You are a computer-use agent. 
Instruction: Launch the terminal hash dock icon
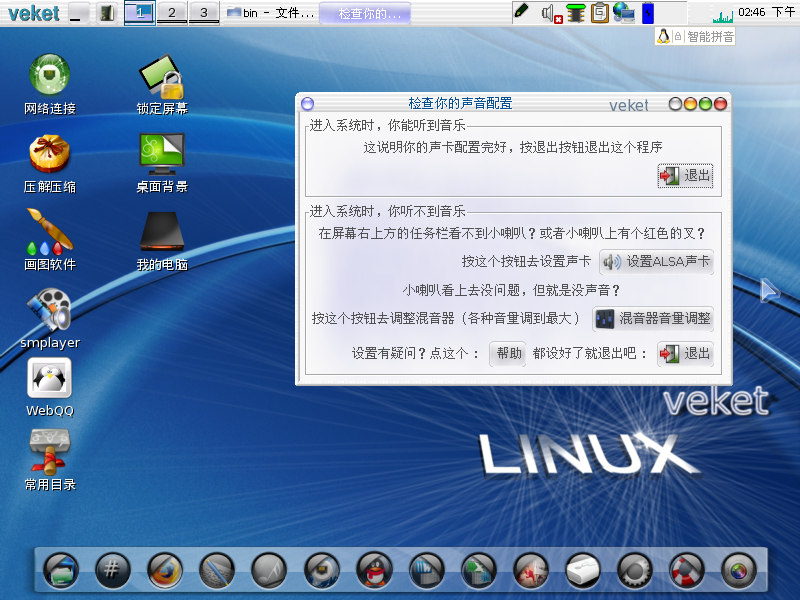coord(113,570)
